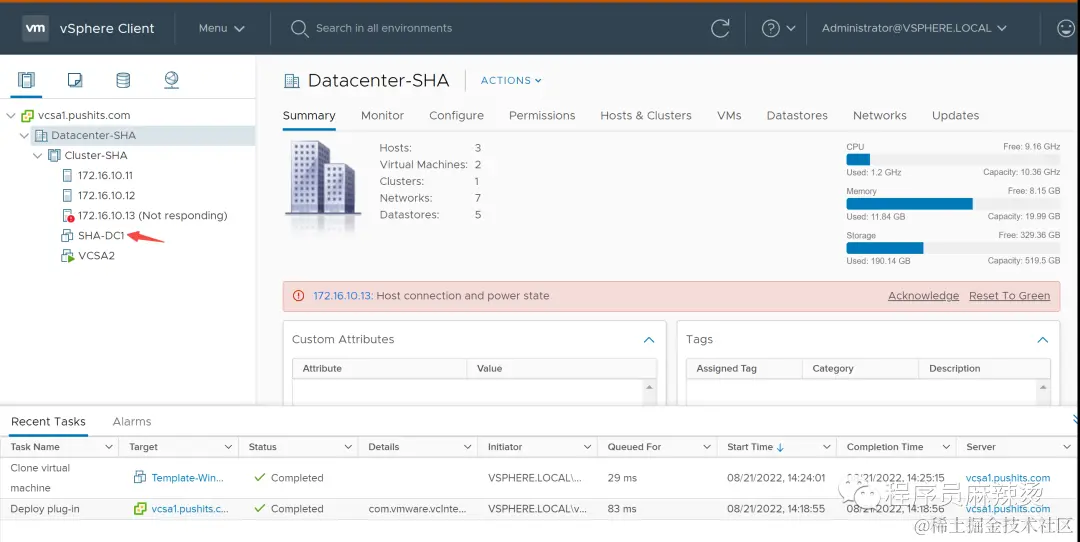Screen dimensions: 1080x542
Task: Open the help menu chevron
Action: 791,28
